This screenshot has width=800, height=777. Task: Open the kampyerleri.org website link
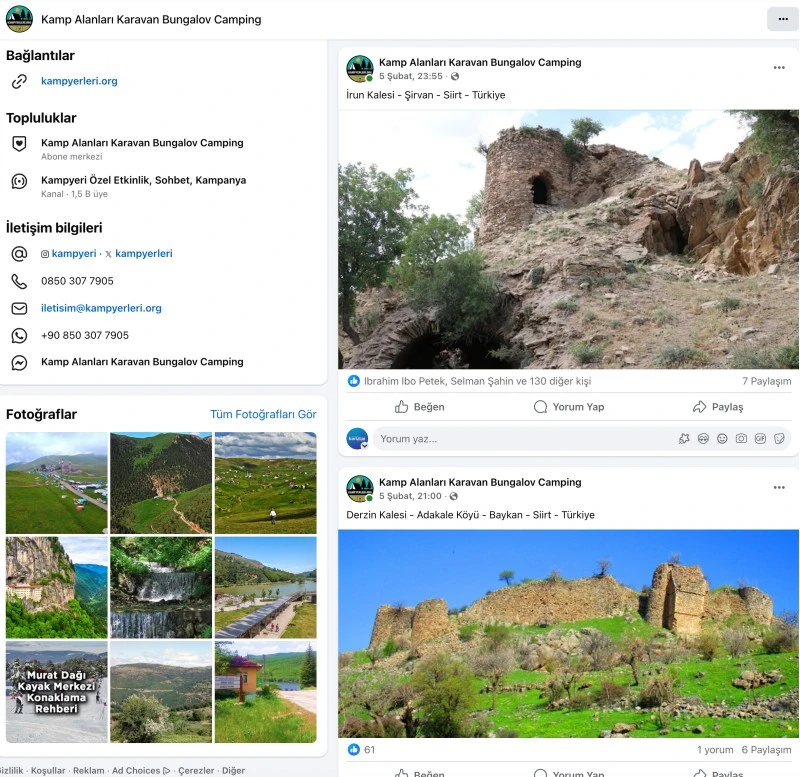(79, 81)
